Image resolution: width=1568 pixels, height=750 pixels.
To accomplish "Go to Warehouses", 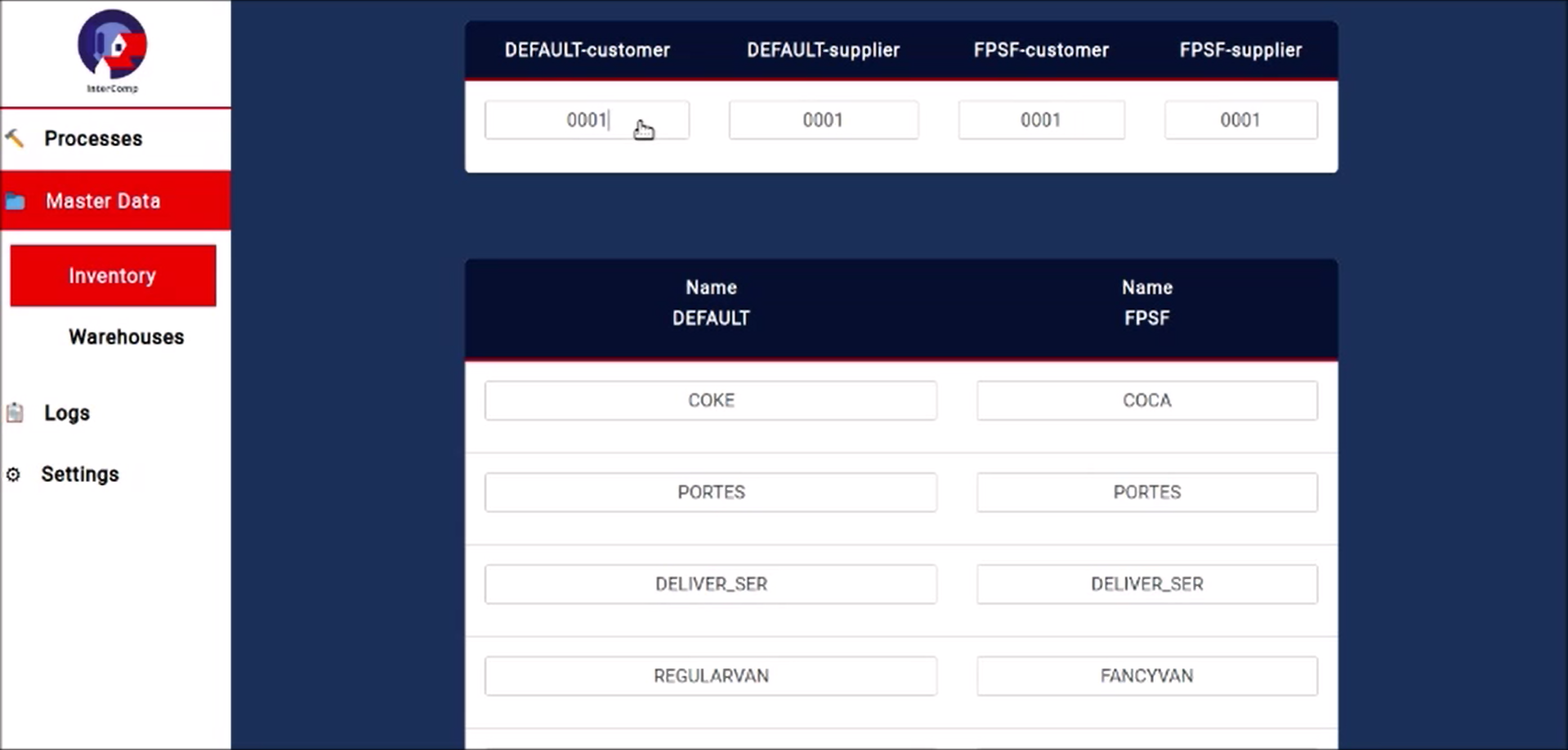I will (126, 337).
